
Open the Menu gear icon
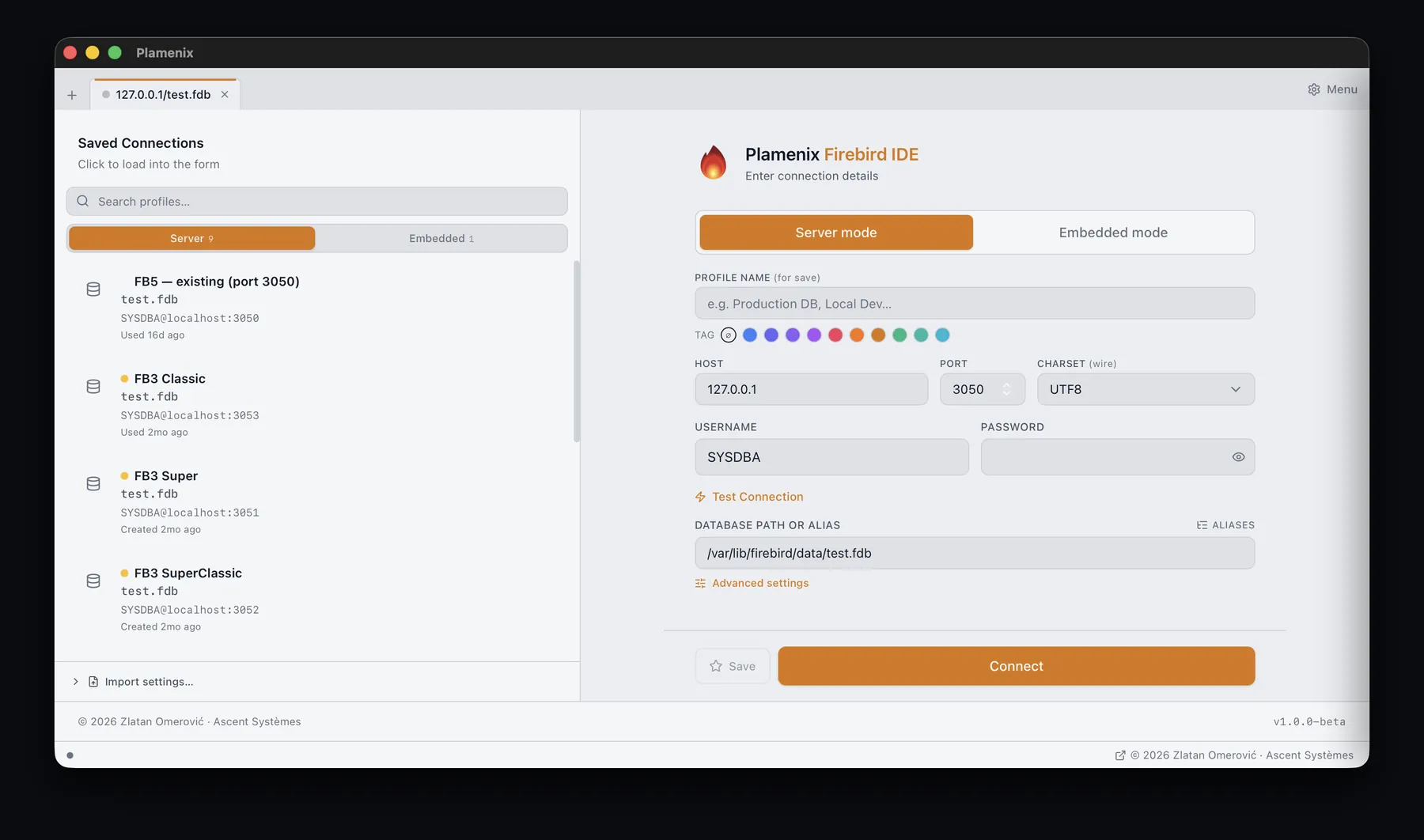1314,89
